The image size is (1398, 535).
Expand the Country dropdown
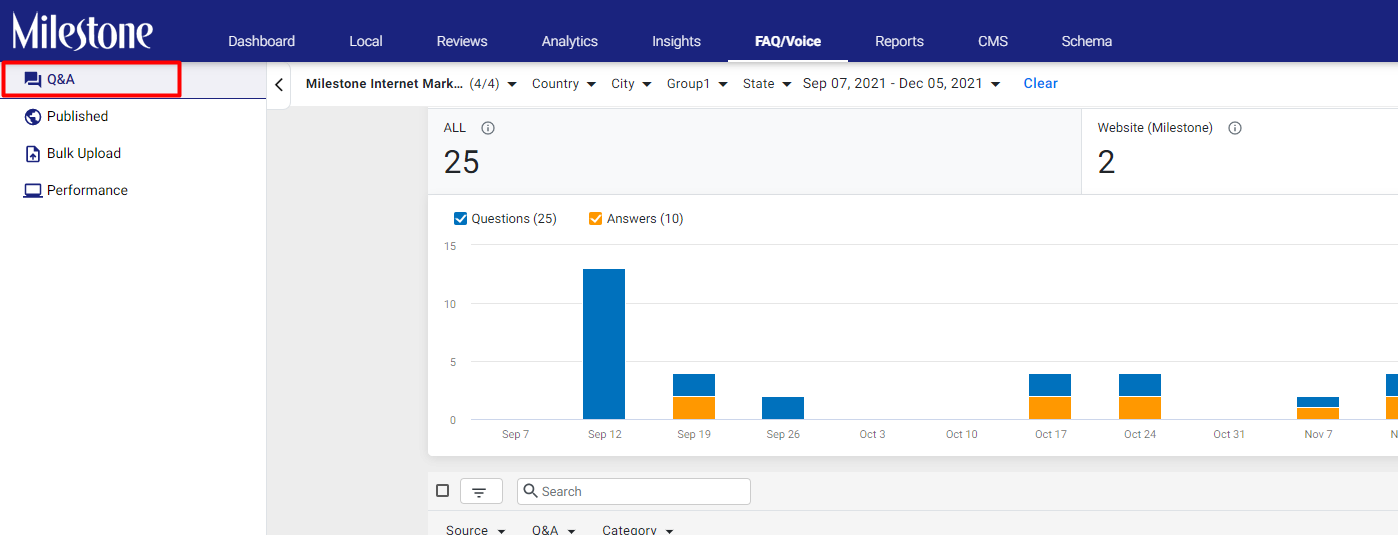564,84
